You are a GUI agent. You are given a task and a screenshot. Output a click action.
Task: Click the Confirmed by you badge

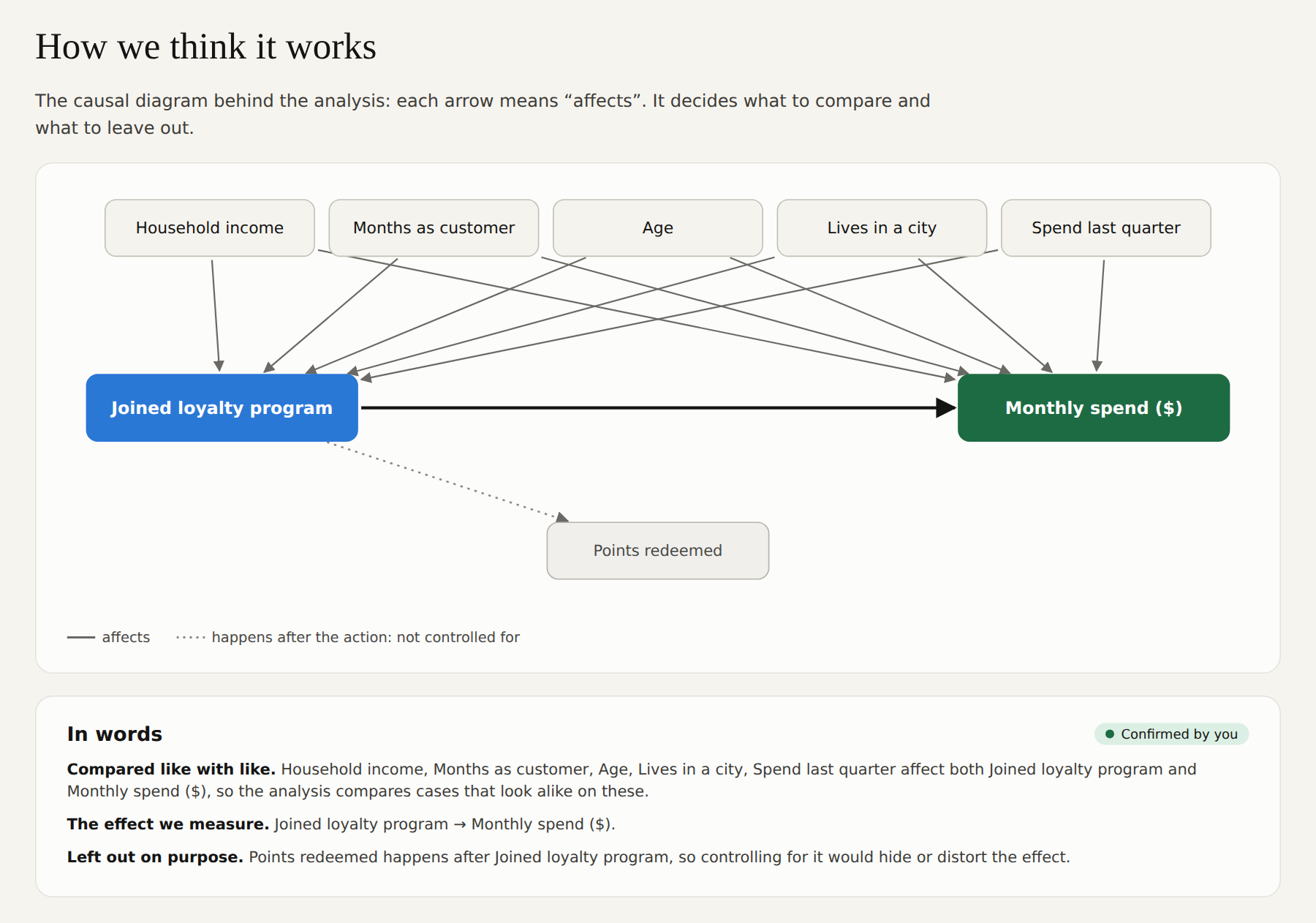(x=1171, y=734)
